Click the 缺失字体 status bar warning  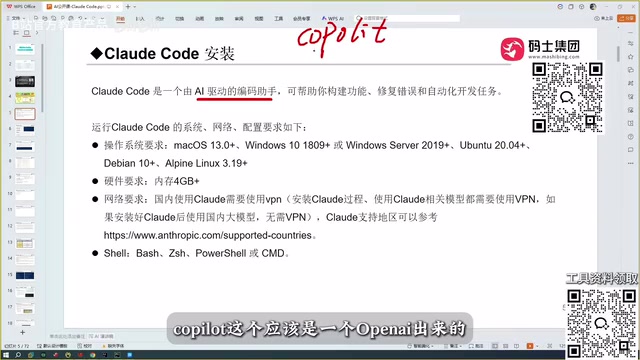coord(113,346)
